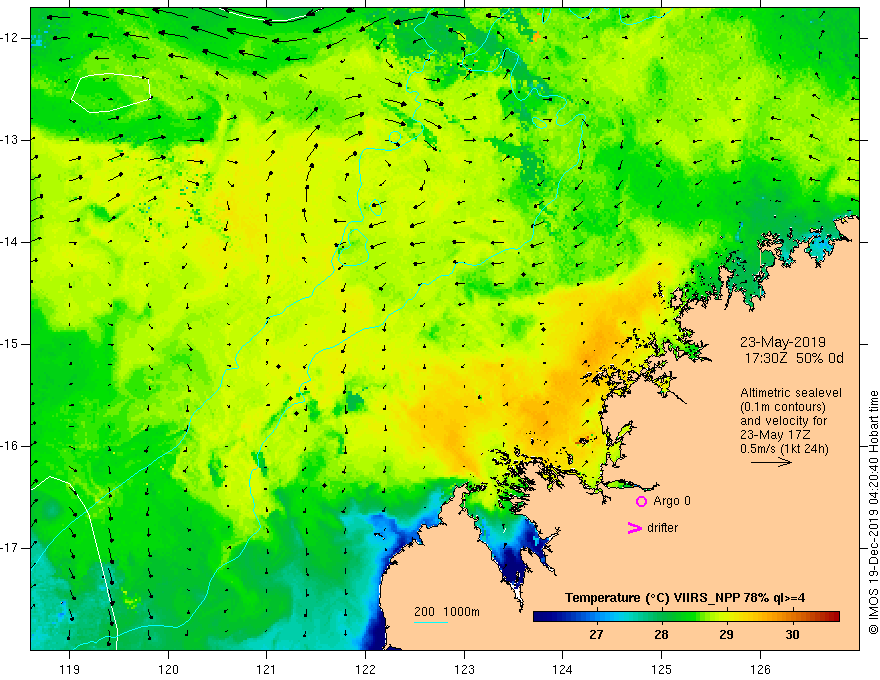Screen dimensions: 880x680
Task: Click the cyan 200/1000m contour legend line
Action: 431,622
